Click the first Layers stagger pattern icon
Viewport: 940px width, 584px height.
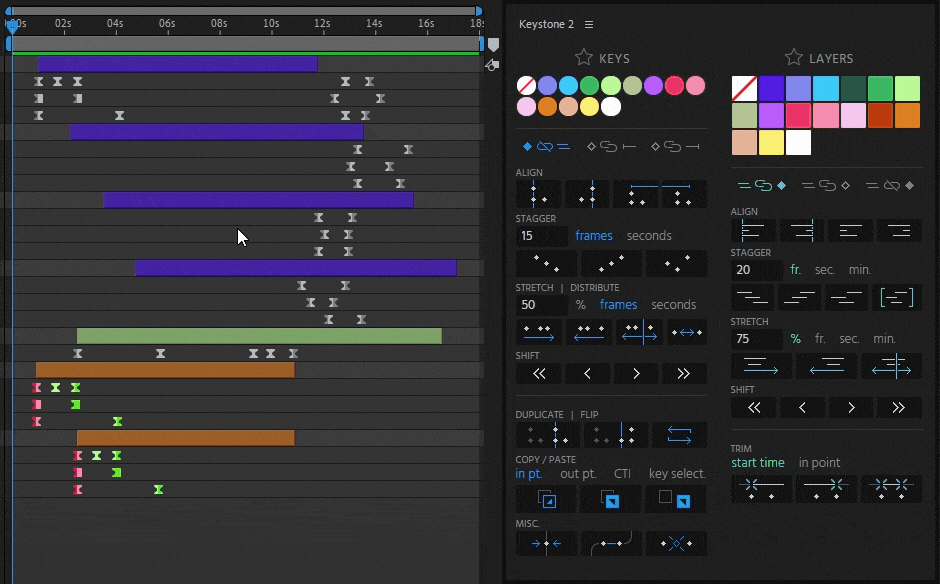(753, 297)
